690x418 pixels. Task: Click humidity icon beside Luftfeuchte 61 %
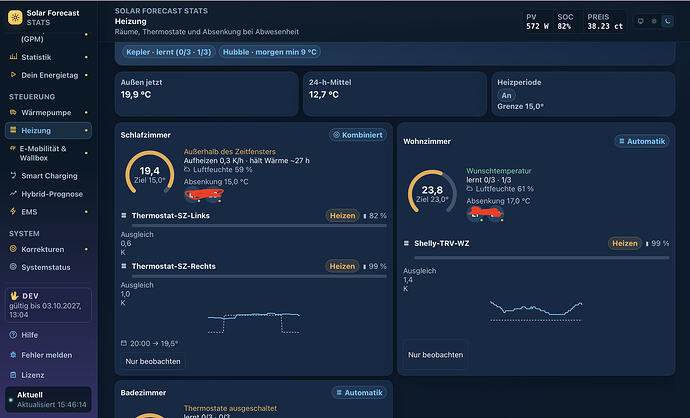470,189
